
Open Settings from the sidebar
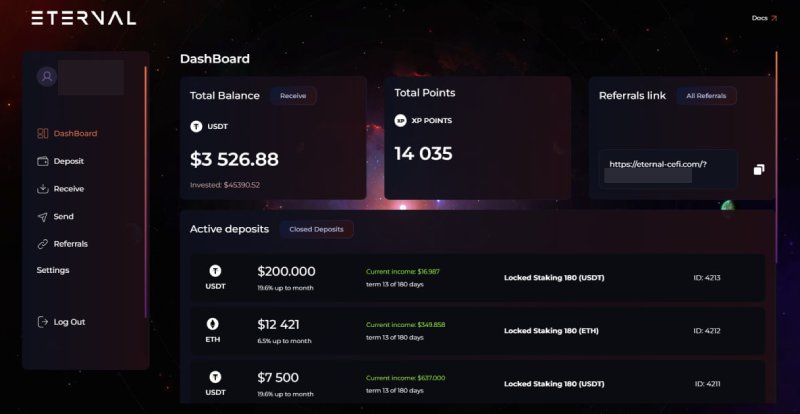(53, 270)
